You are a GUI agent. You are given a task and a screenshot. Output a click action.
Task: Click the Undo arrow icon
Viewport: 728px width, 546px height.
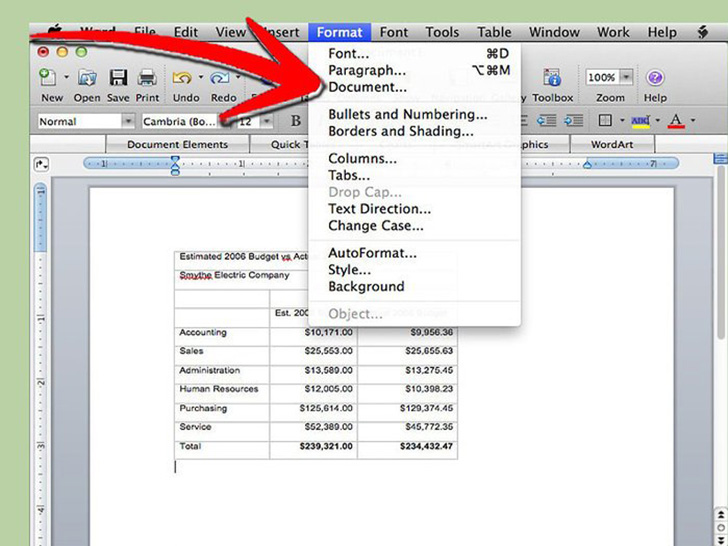click(182, 78)
